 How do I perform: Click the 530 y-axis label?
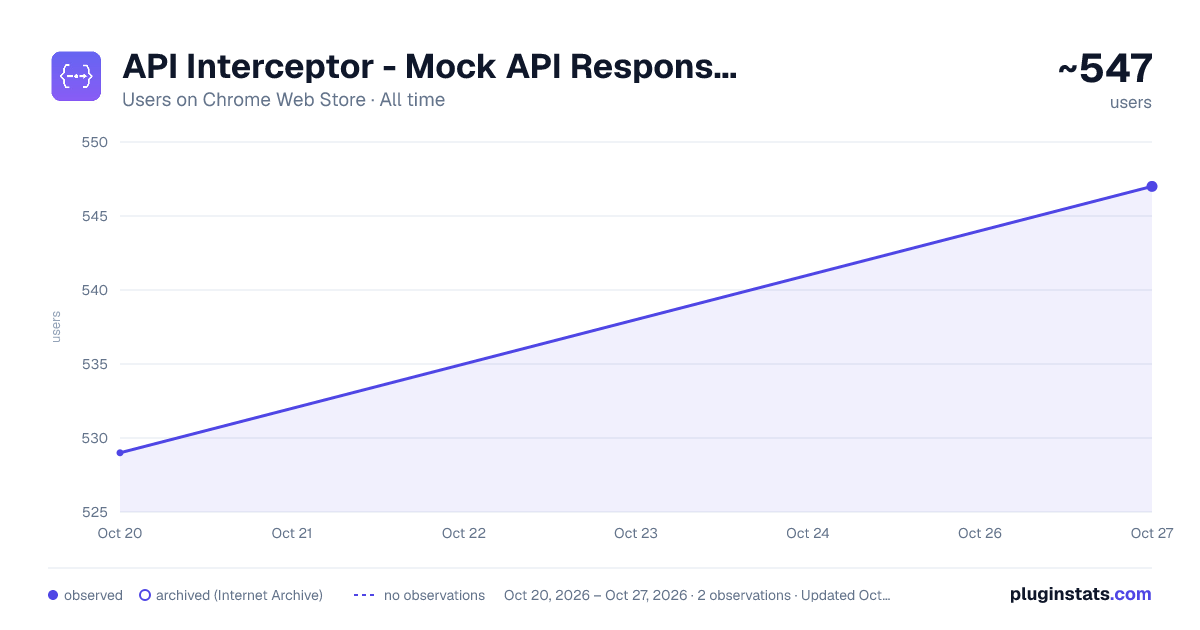pos(94,438)
